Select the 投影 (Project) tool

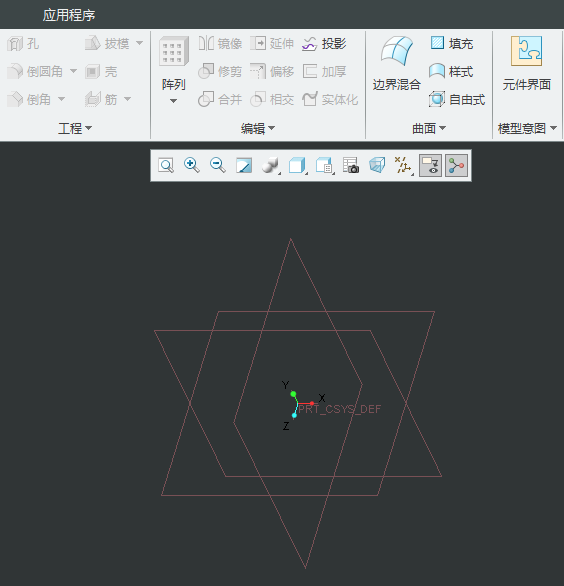[324, 44]
